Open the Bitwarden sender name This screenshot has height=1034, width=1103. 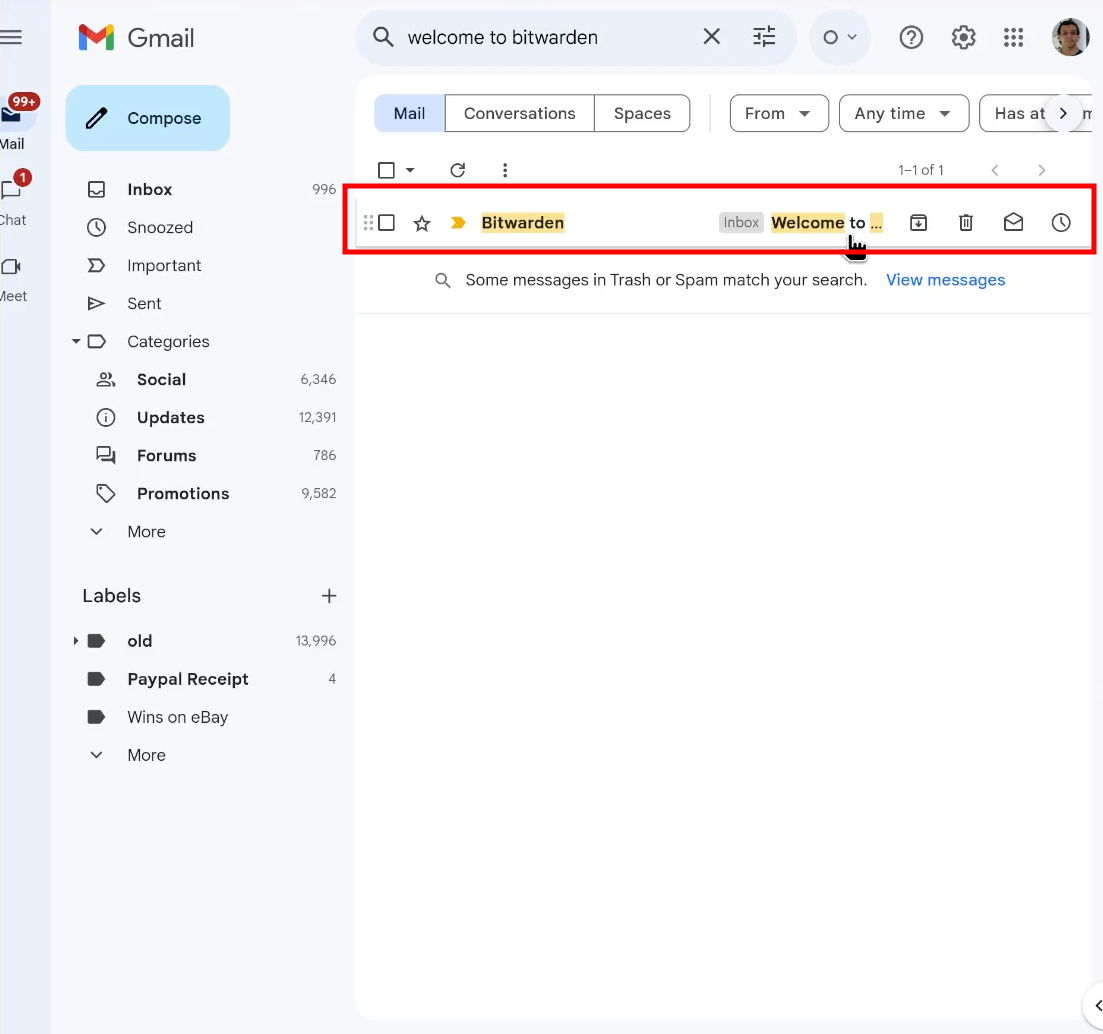tap(523, 223)
